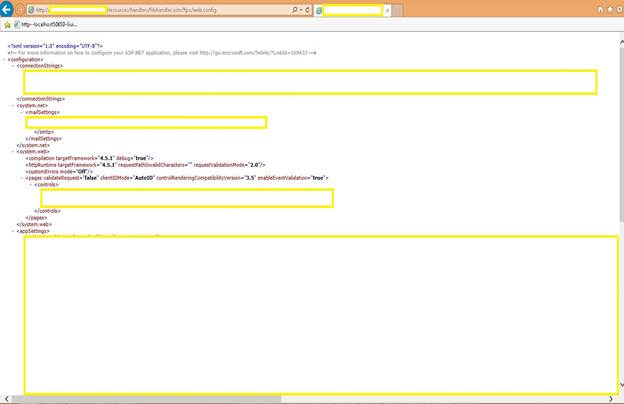Viewport: 624px width, 404px height.
Task: Click the closing /controls tag
Action: coord(48,211)
